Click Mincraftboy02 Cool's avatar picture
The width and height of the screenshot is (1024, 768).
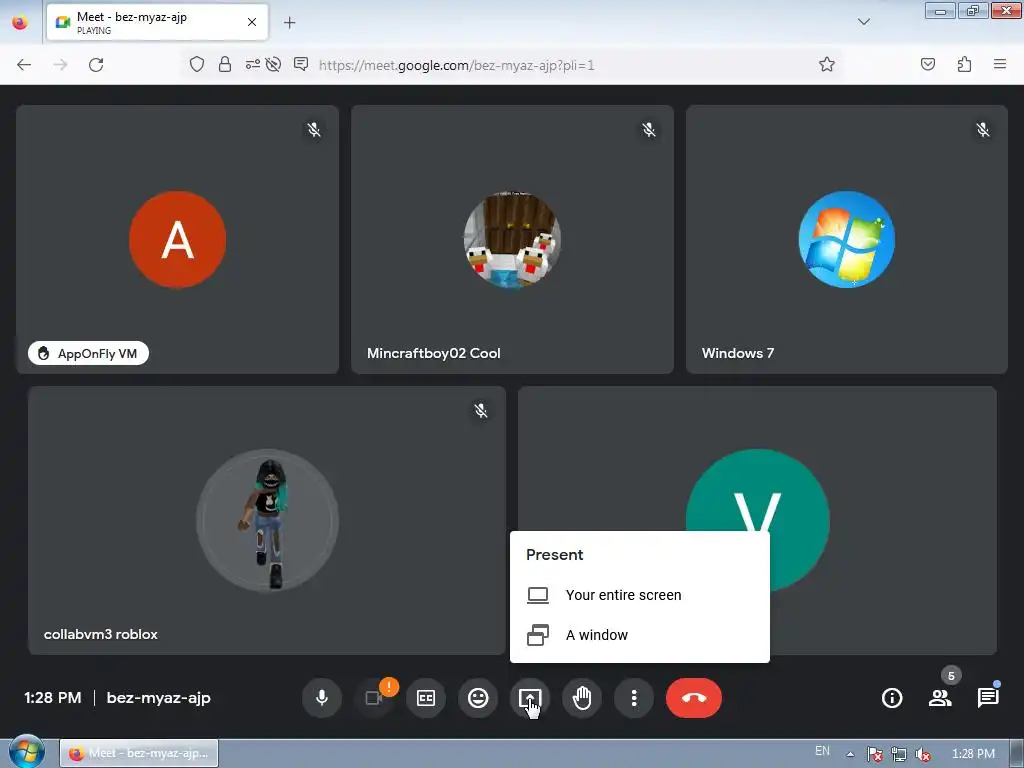click(512, 239)
